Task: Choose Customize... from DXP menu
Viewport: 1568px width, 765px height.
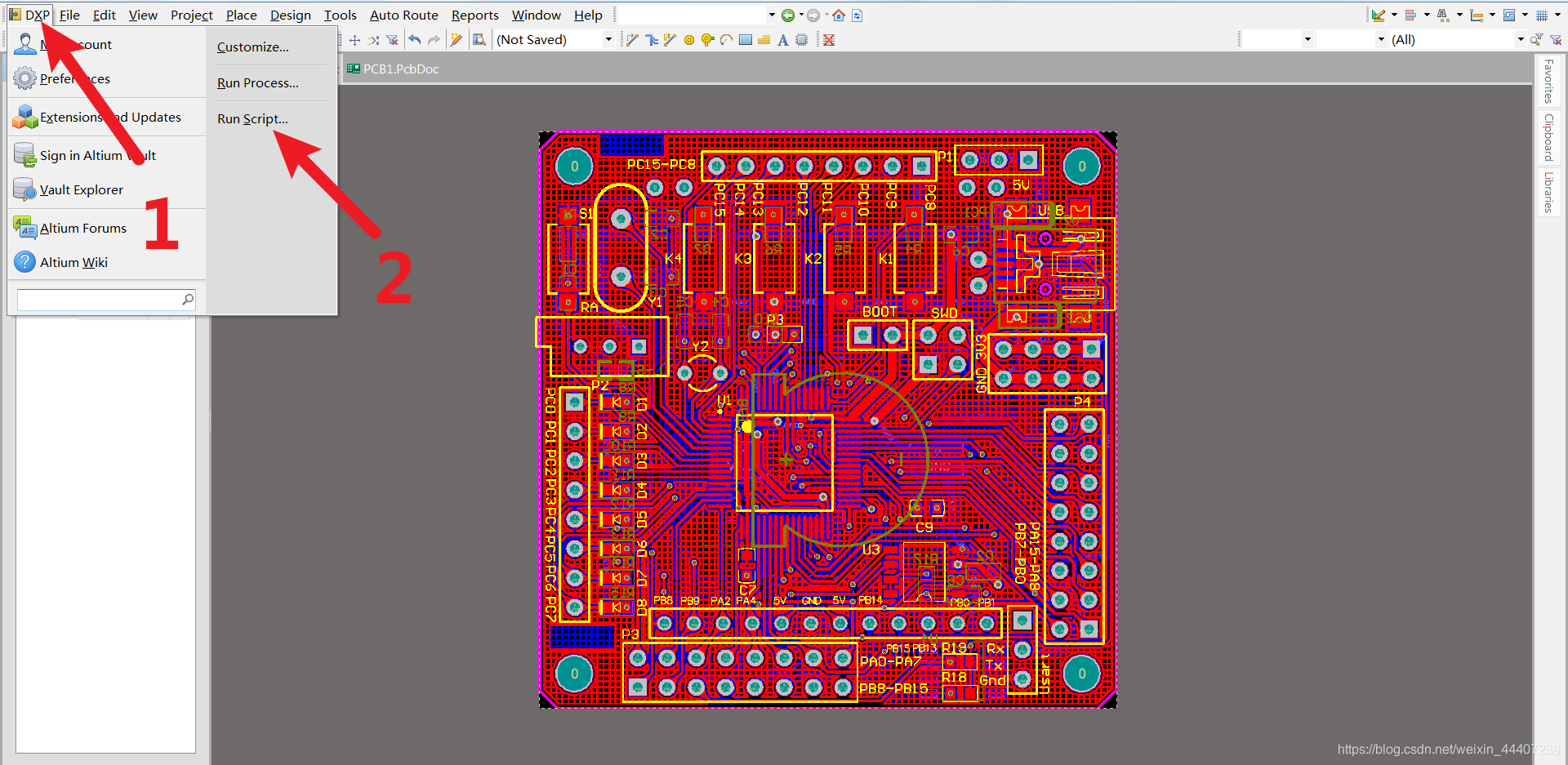Action: coord(253,47)
